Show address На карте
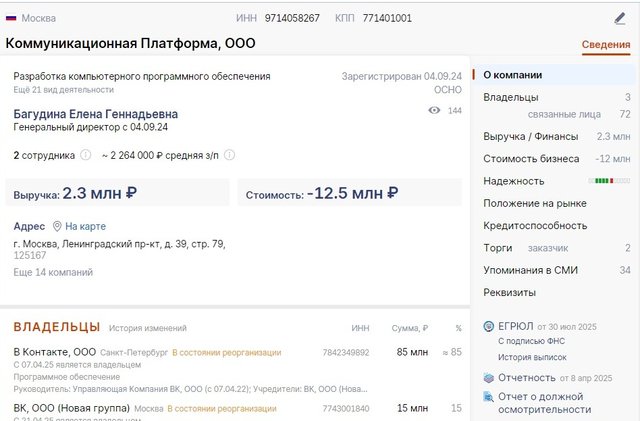The height and width of the screenshot is (421, 640). 85,226
